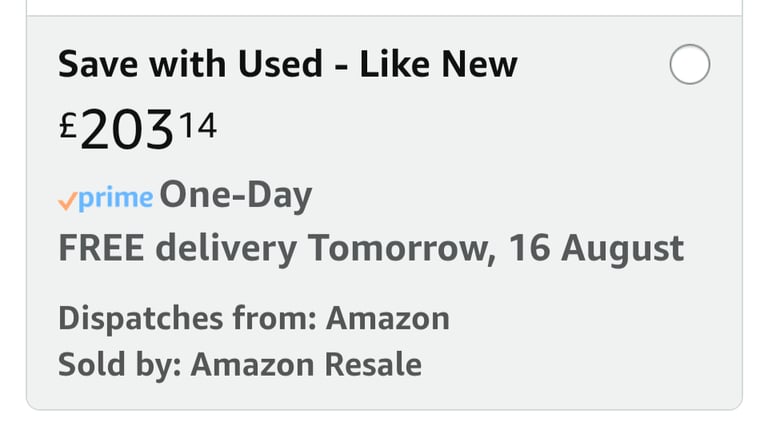The image size is (768, 426).
Task: Click the Dispatches from: Amazon line
Action: (254, 319)
